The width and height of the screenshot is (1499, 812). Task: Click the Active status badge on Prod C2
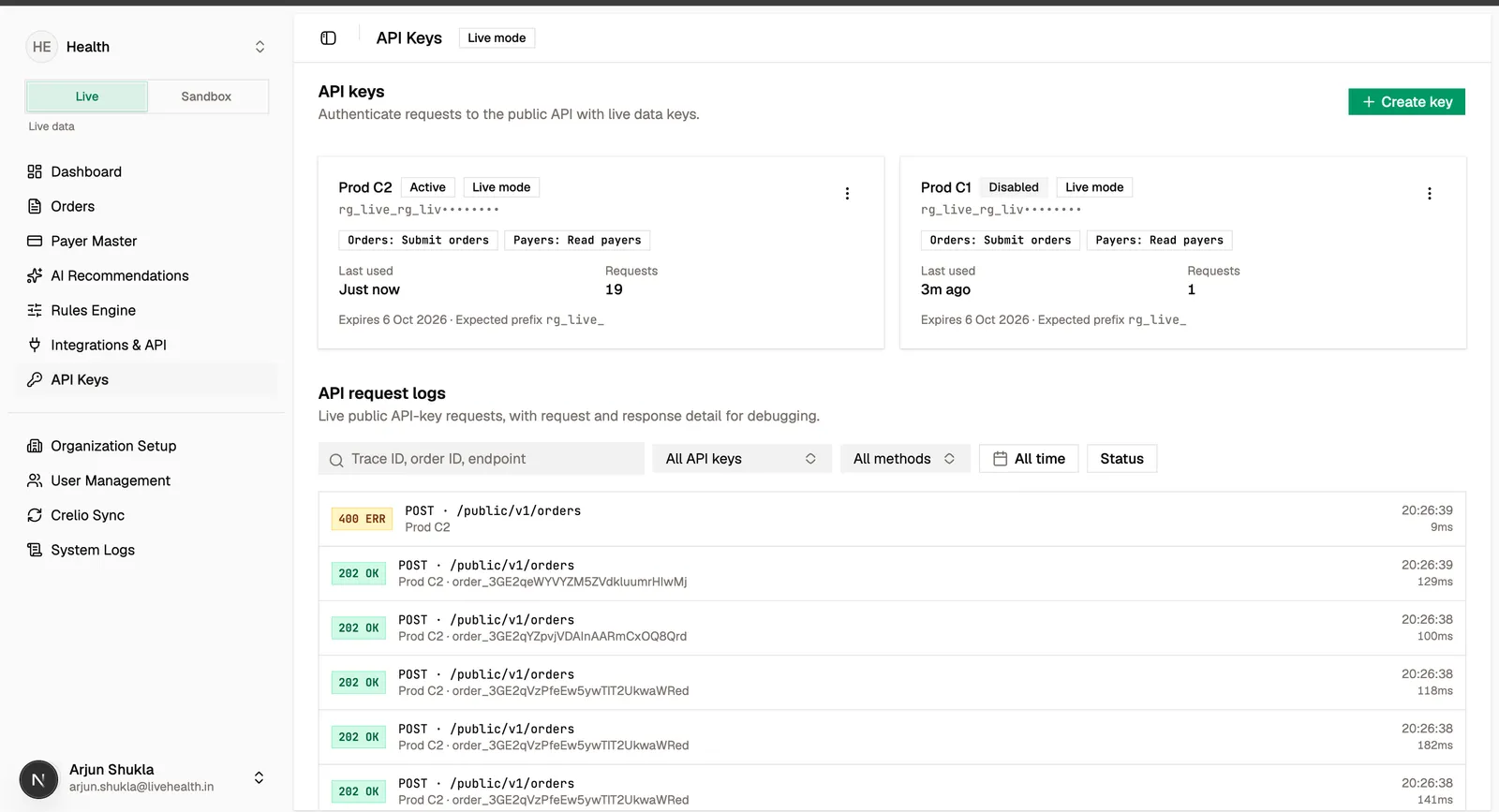pos(427,187)
